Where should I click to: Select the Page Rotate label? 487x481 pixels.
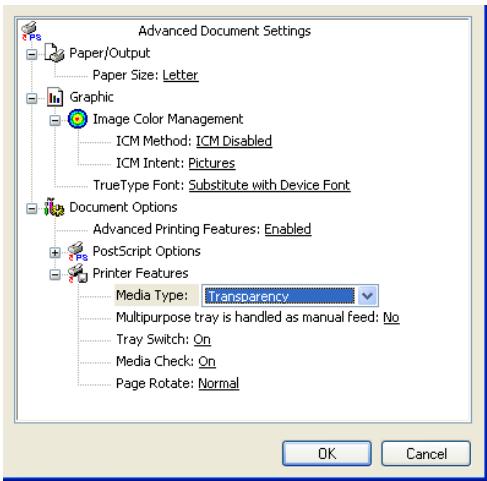(155, 384)
